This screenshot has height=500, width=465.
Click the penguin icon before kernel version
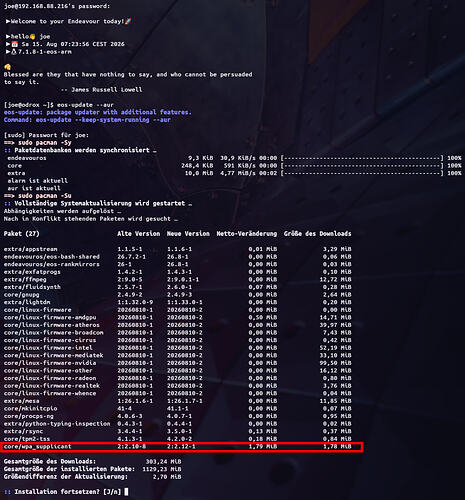pos(14,52)
